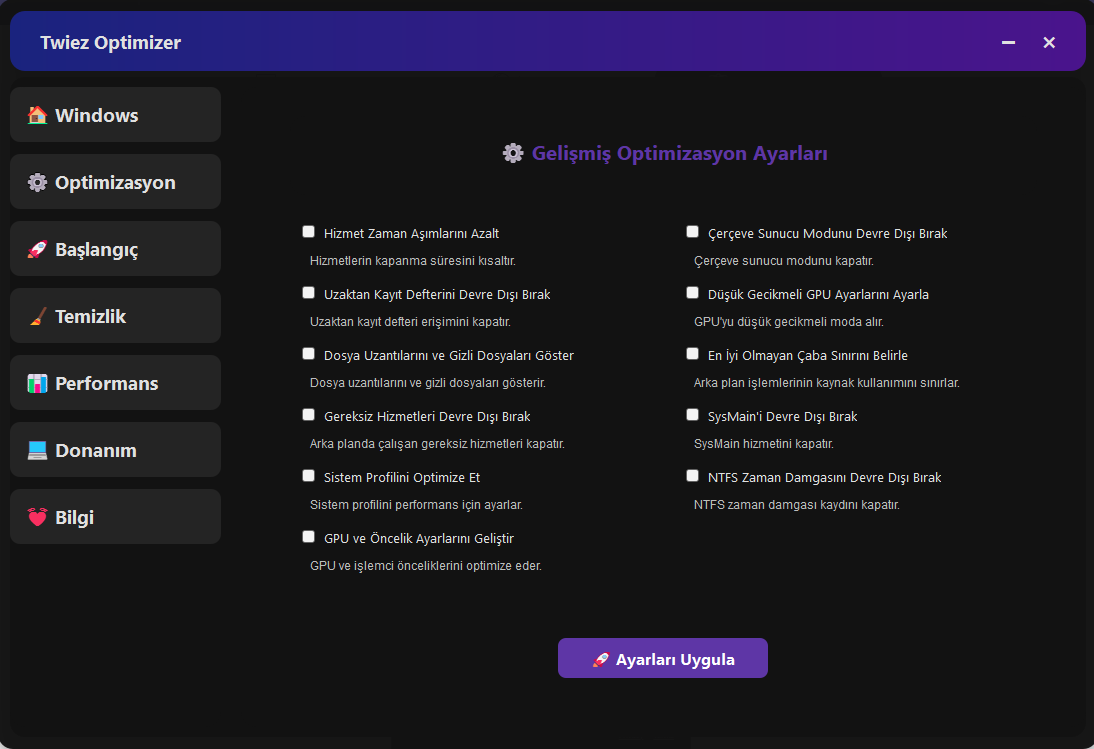Enable Çerçeve Sunucu Modunu Devre Dışı Bırak

coord(692,232)
